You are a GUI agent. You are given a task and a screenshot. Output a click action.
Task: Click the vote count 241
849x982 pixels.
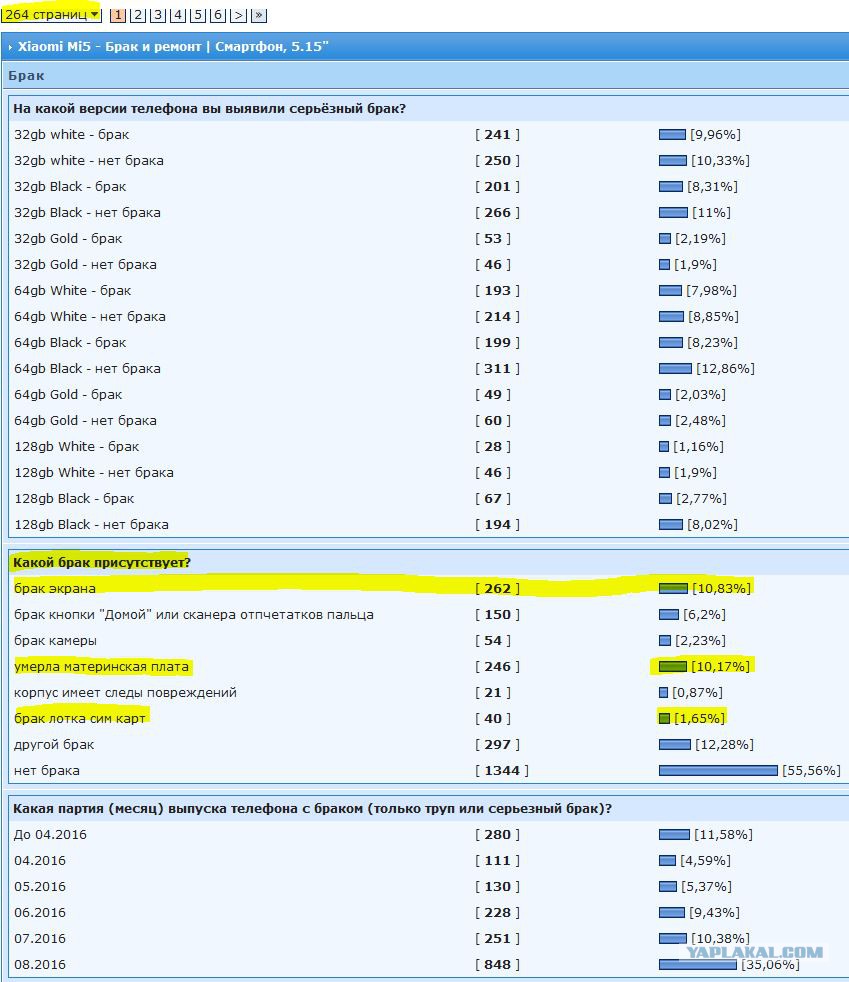click(497, 134)
